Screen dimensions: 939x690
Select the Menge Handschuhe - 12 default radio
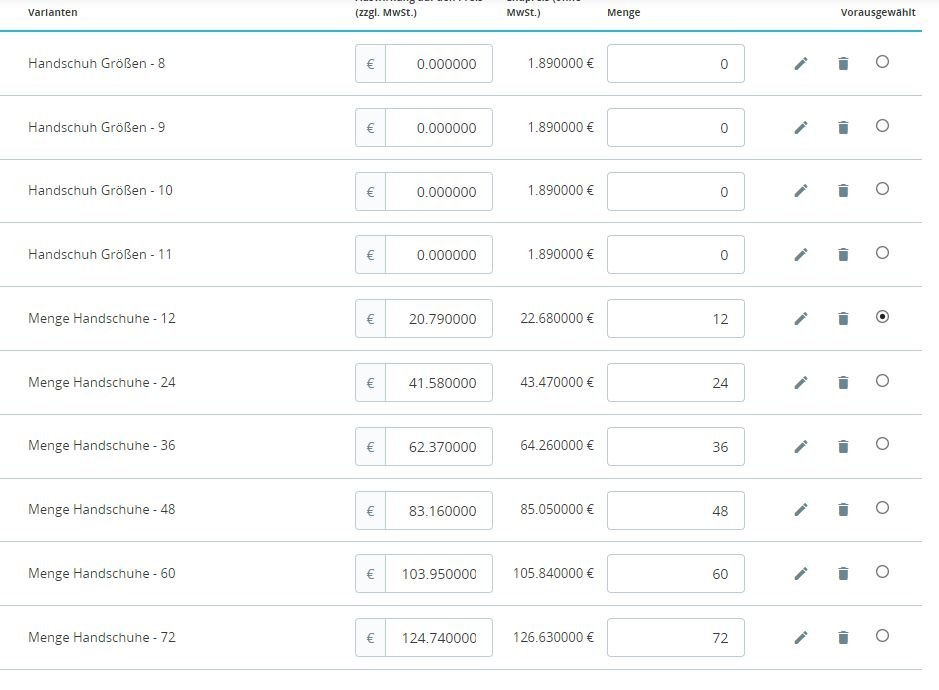(x=882, y=317)
